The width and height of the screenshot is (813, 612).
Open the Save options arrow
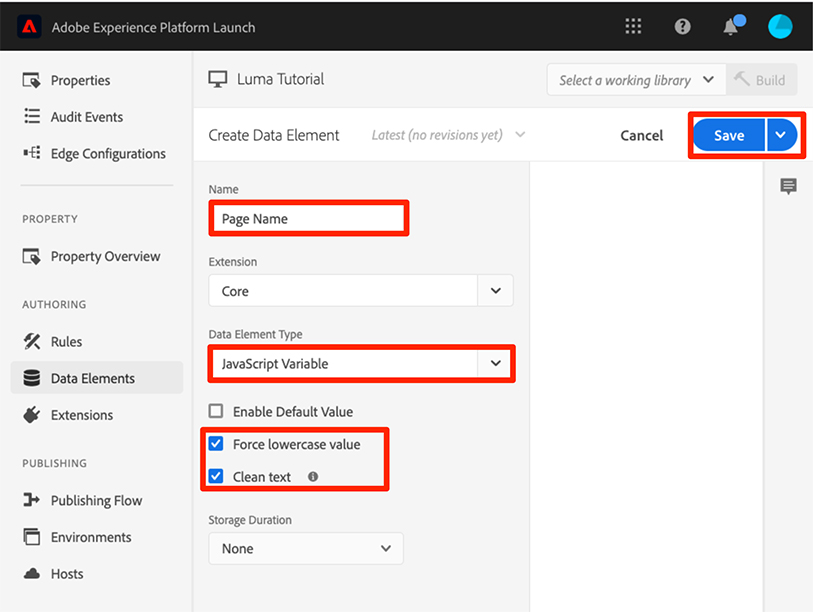(x=781, y=135)
